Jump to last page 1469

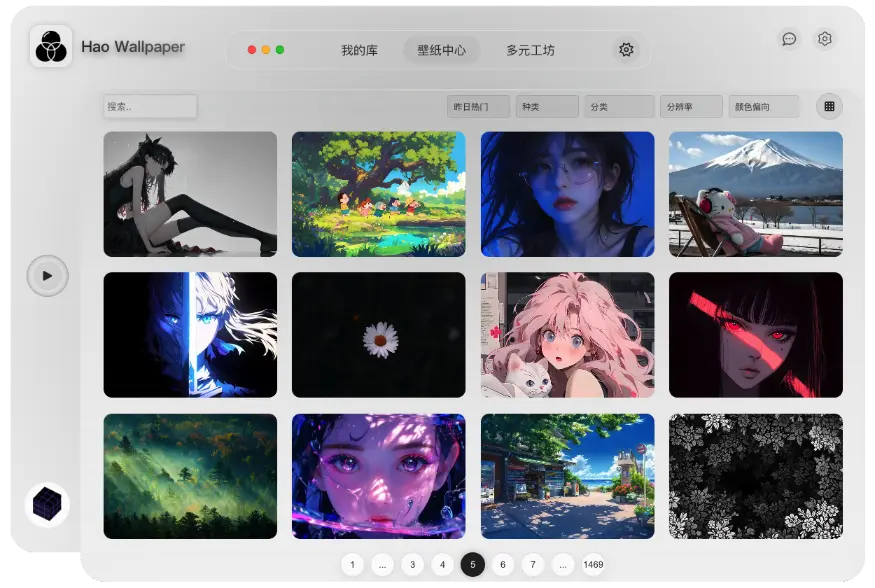click(593, 565)
